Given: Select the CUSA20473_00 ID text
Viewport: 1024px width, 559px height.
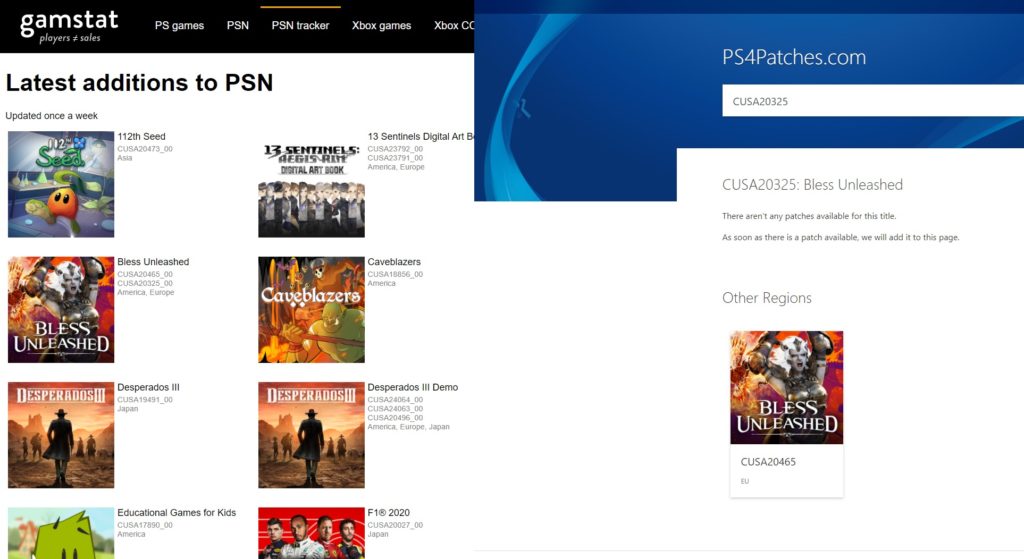Looking at the screenshot, I should pyautogui.click(x=145, y=149).
